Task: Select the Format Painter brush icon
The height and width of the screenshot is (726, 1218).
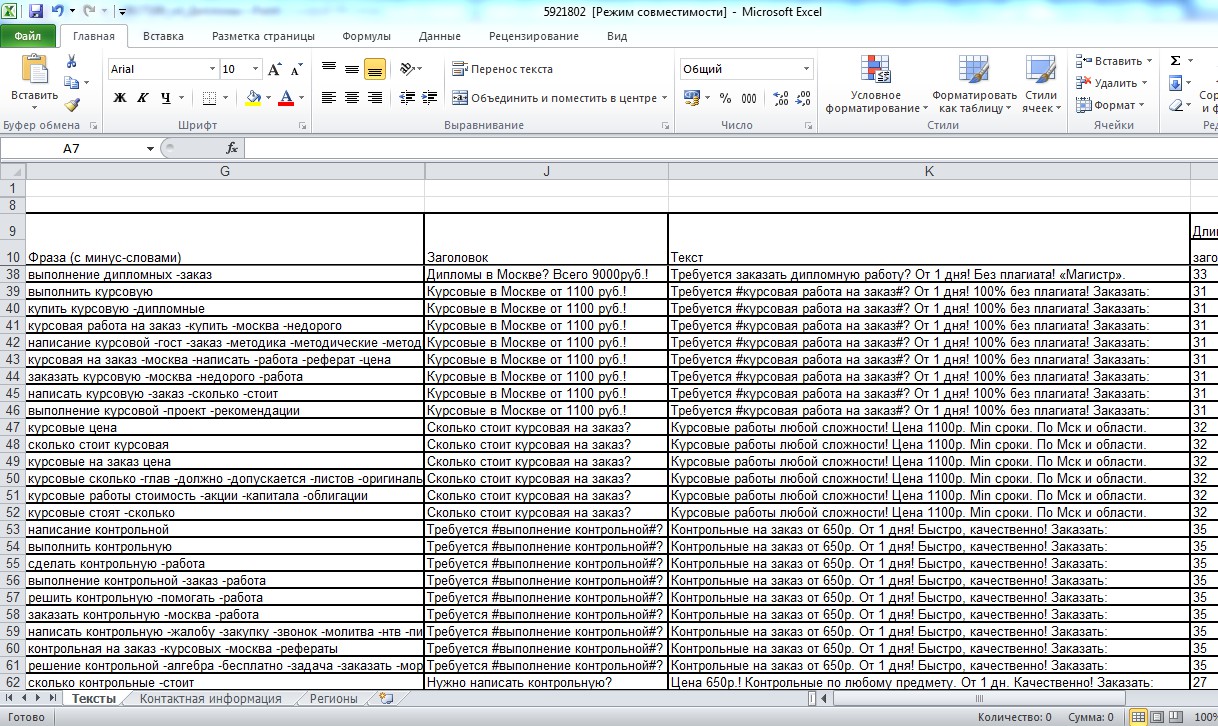Action: pyautogui.click(x=72, y=105)
